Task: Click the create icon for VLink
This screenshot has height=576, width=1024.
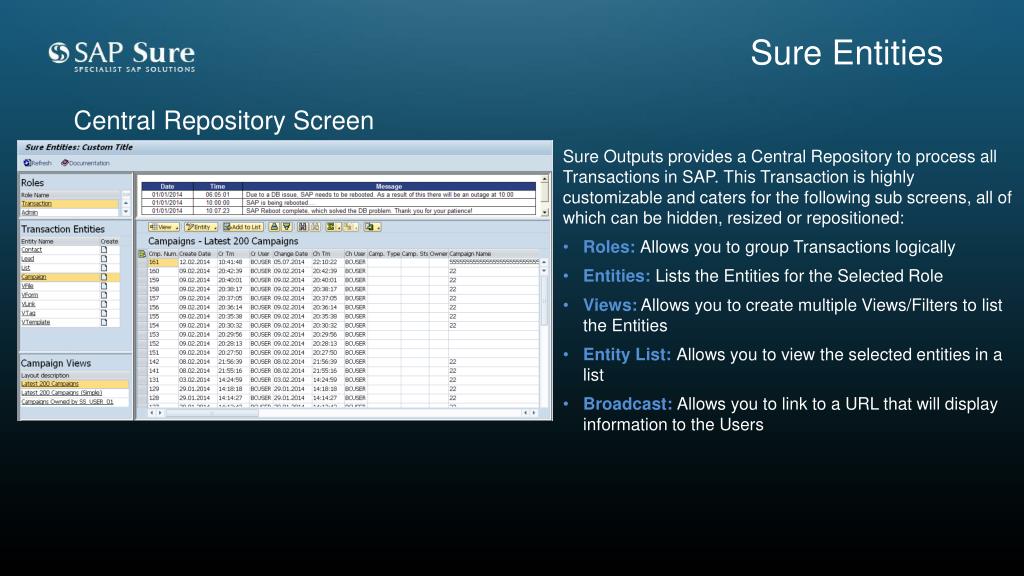Action: pos(104,304)
